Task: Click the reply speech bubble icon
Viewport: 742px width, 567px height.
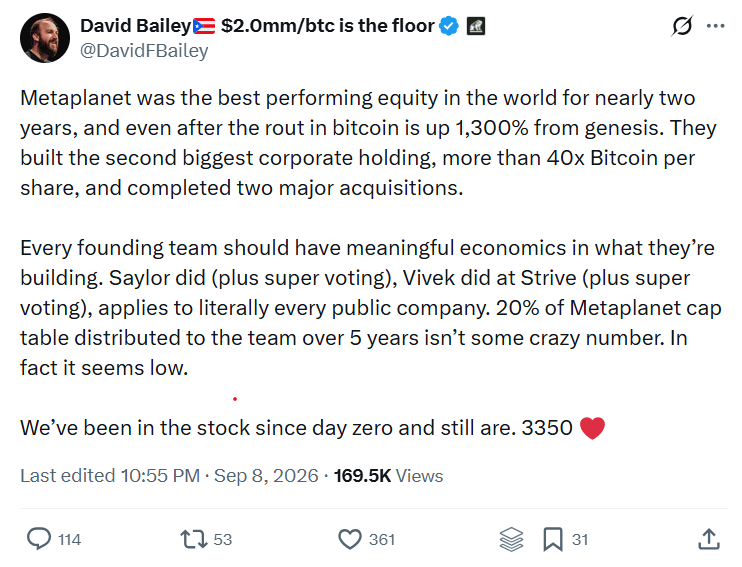Action: [39, 539]
